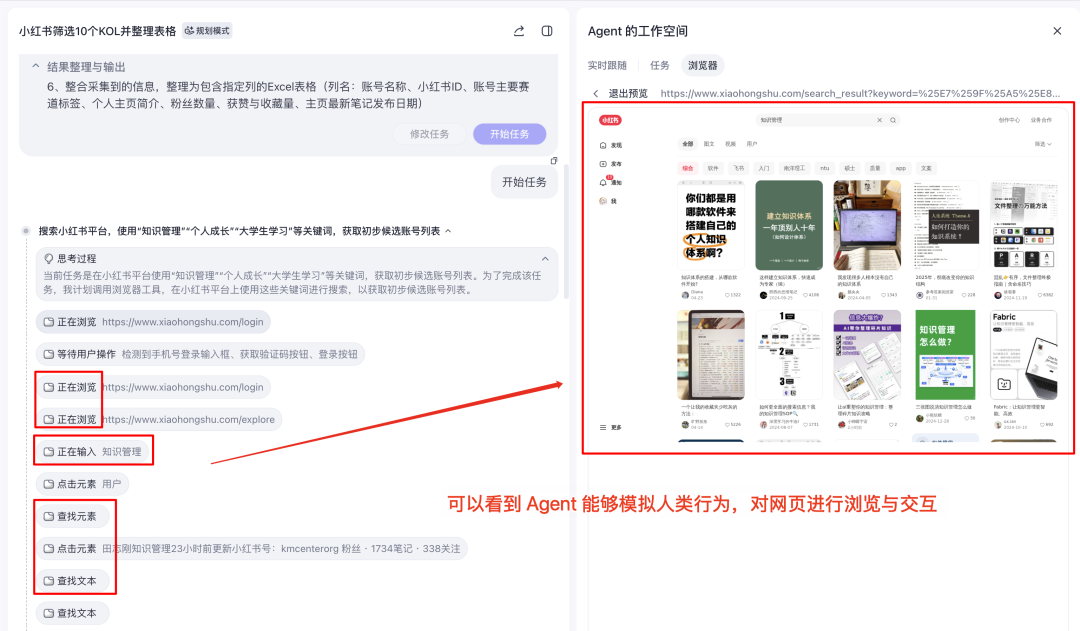The height and width of the screenshot is (631, 1080).
Task: Clear the 知识管理 search with X icon
Action: pos(880,120)
